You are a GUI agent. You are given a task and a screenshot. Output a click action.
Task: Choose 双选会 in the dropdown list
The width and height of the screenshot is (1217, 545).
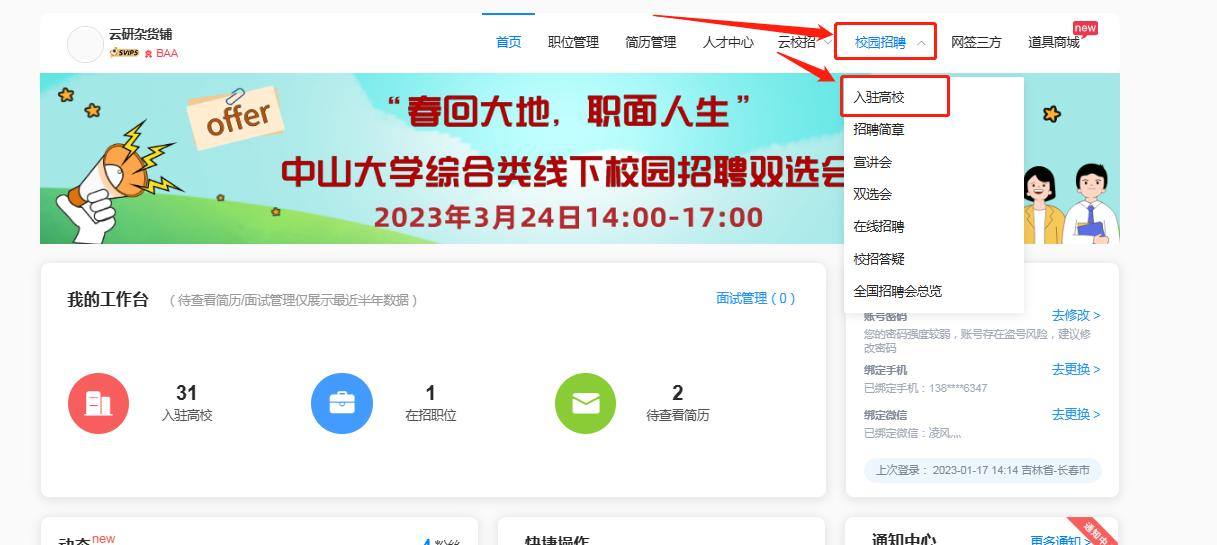tap(872, 194)
